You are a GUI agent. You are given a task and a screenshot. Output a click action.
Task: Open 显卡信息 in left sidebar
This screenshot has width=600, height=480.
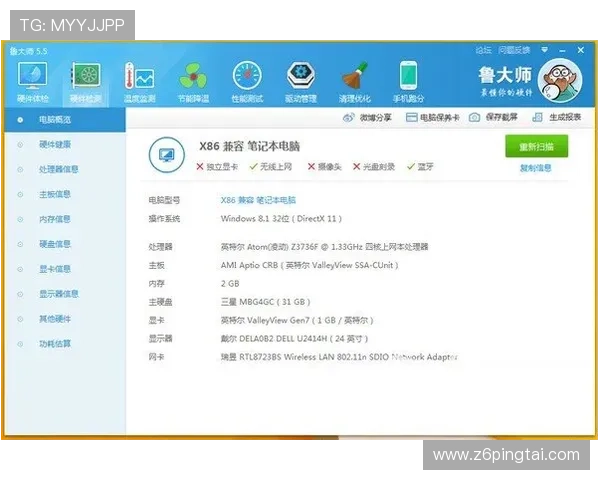56,269
